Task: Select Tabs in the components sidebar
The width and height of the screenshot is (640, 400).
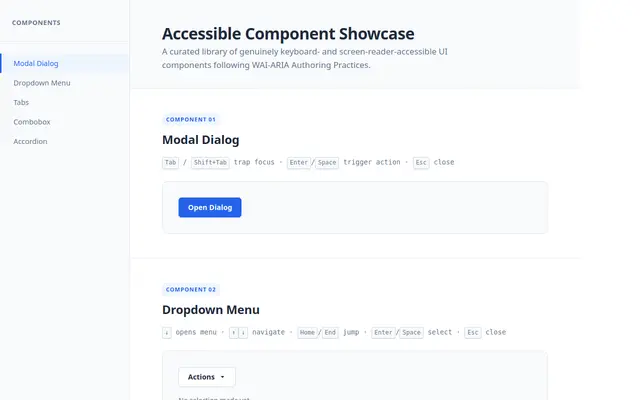Action: point(64,102)
